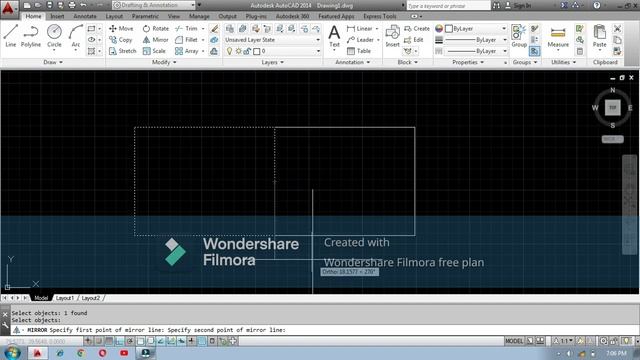Image resolution: width=640 pixels, height=360 pixels.
Task: Click the Mirror tool
Action: pos(156,40)
